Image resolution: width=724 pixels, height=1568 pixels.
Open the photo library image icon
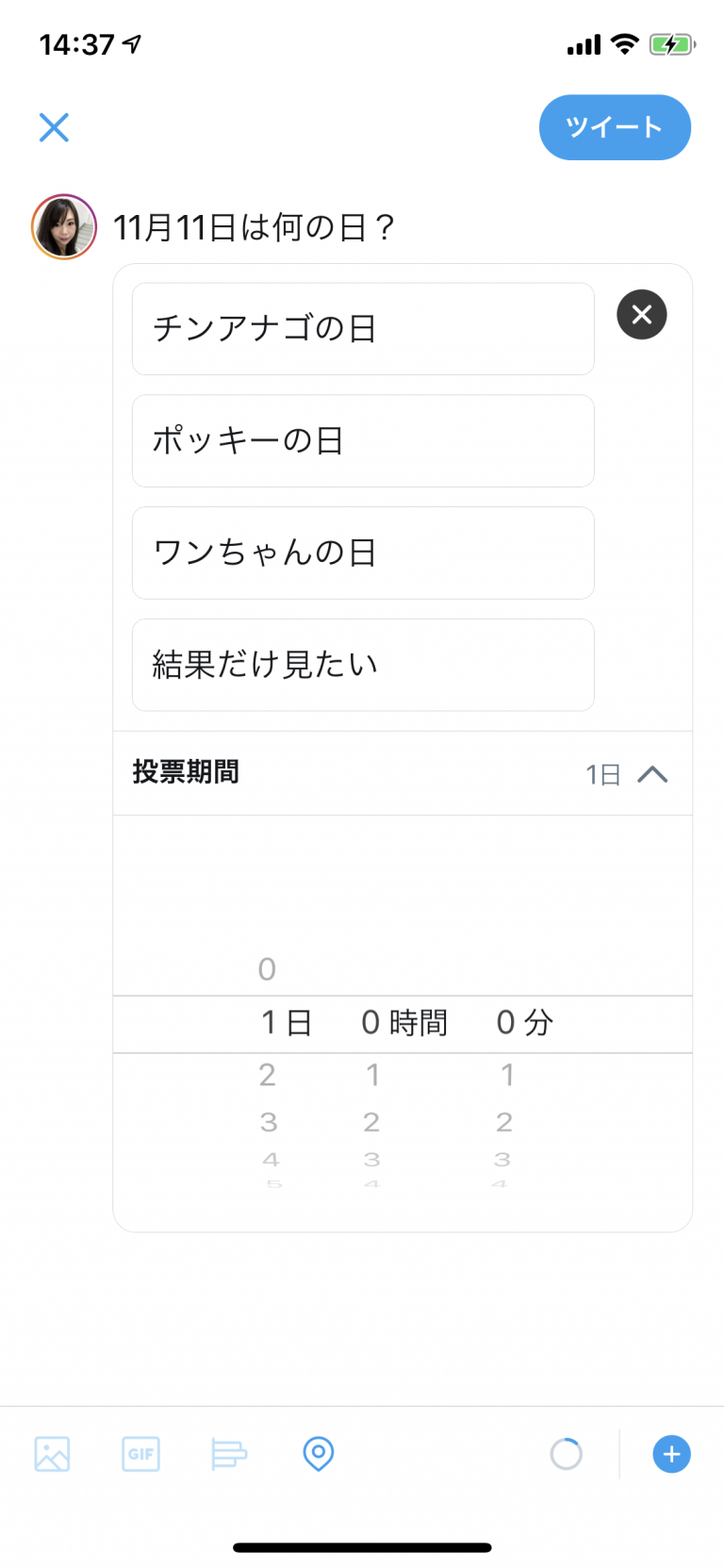(52, 1454)
